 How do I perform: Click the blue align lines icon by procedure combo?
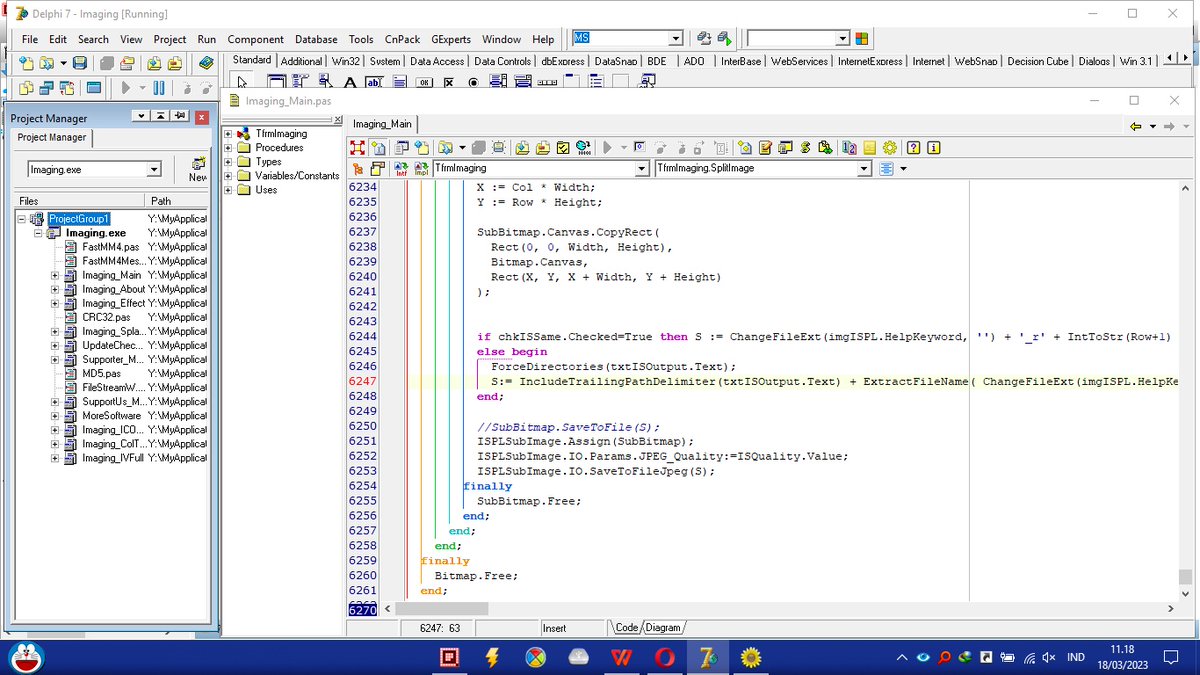[x=885, y=169]
